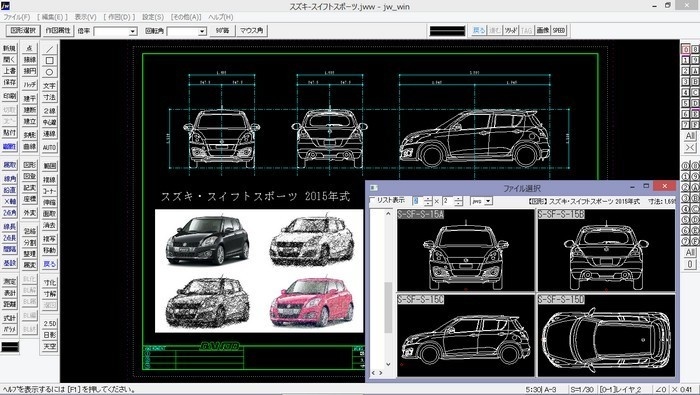Click the AUTO mode tool
The image size is (700, 395).
(x=50, y=147)
